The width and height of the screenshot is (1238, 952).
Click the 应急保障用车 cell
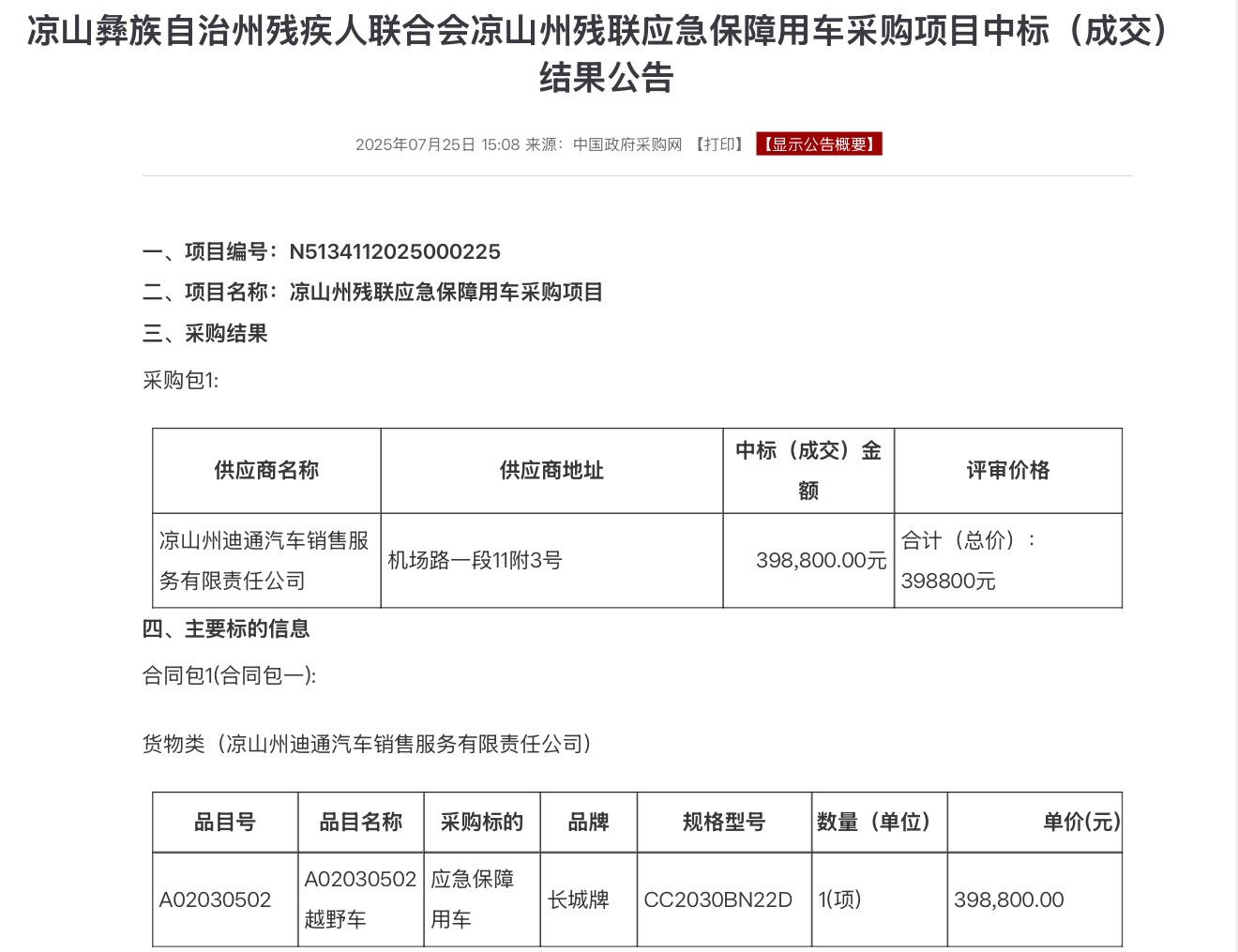(482, 899)
